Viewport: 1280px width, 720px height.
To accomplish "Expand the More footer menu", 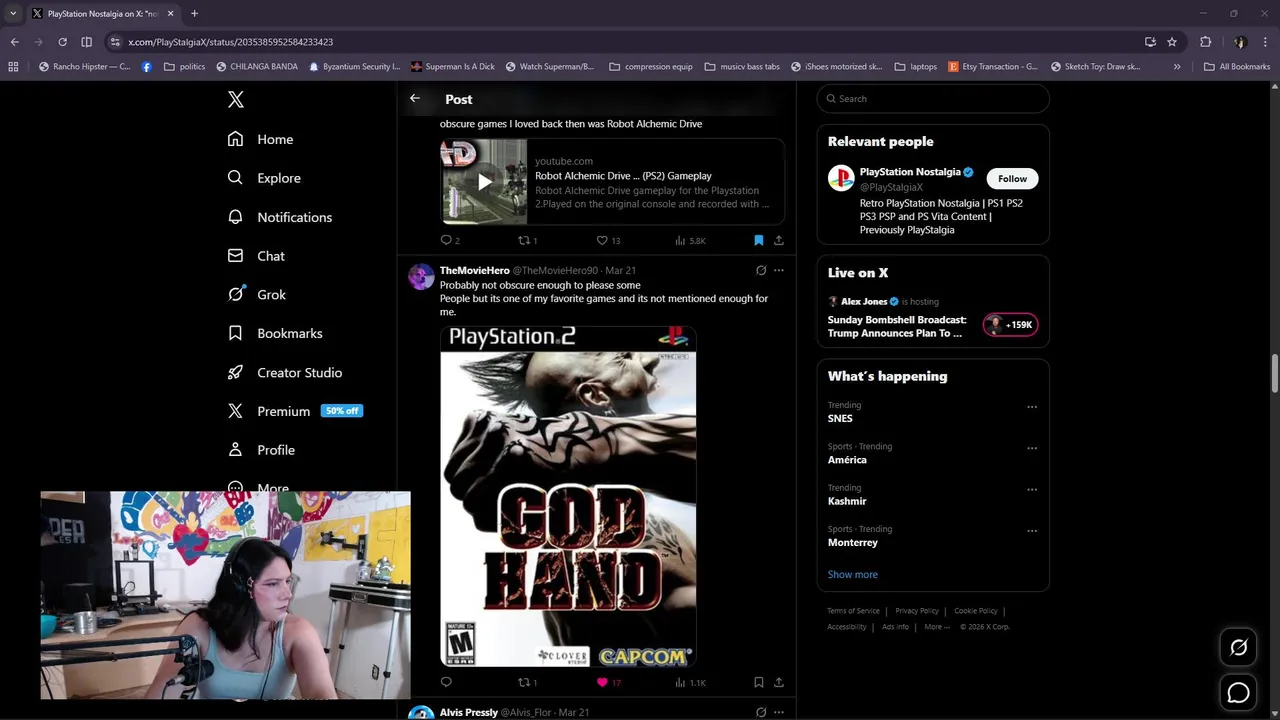I will tap(938, 627).
